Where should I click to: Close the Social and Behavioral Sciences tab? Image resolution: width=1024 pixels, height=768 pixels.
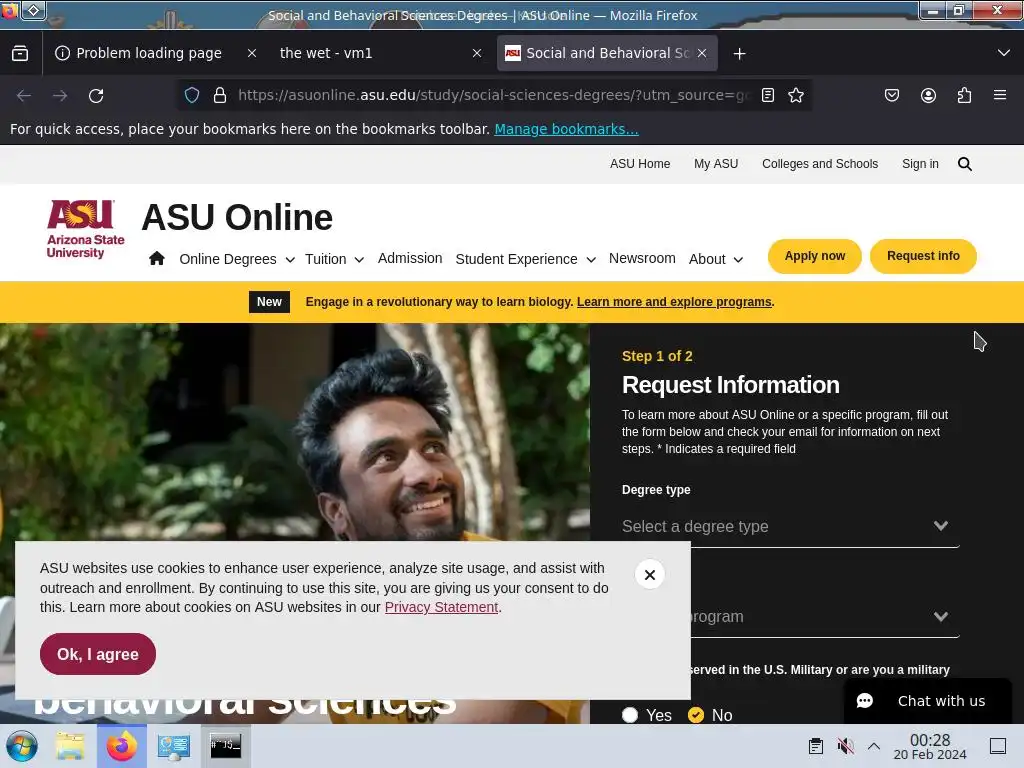702,54
